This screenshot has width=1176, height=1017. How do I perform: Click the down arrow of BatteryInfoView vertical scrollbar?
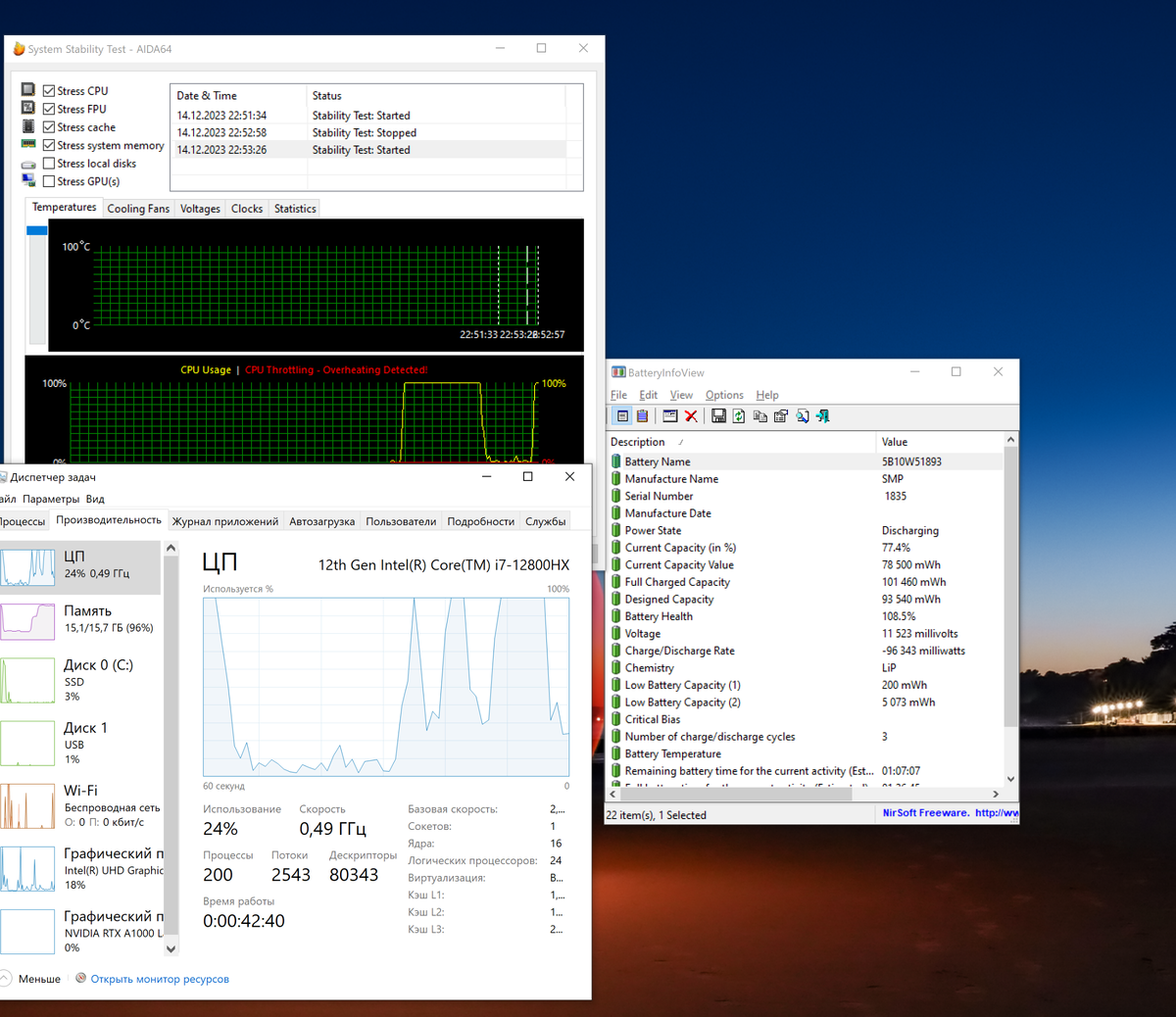1010,779
